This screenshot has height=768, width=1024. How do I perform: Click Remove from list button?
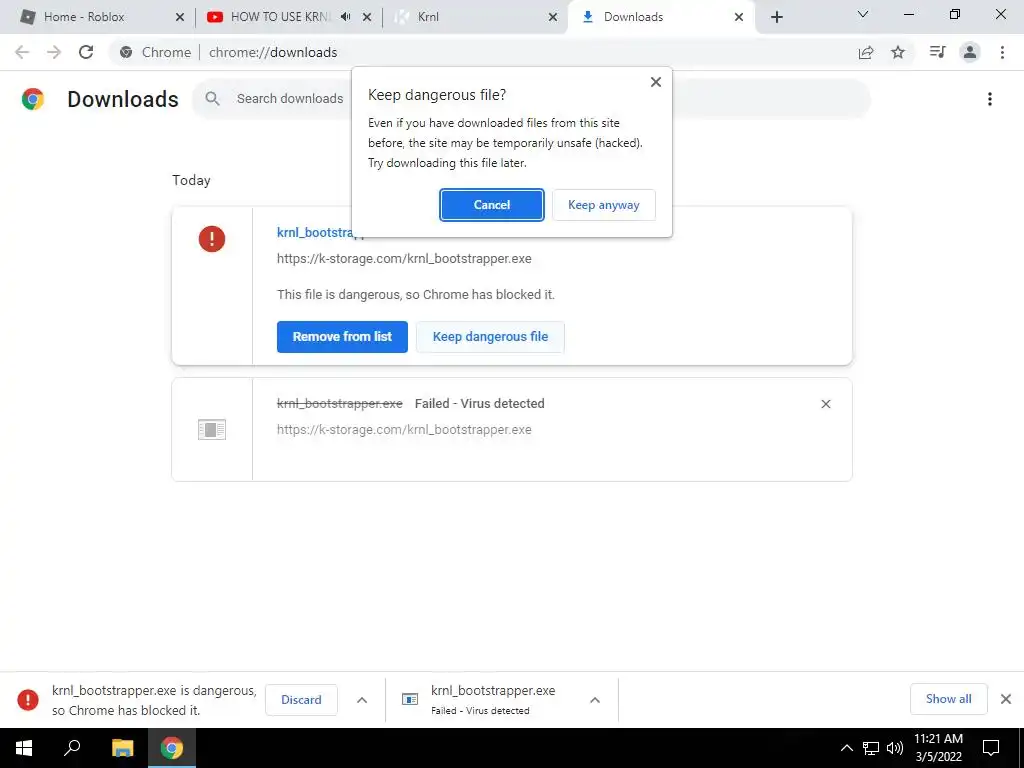(x=342, y=337)
